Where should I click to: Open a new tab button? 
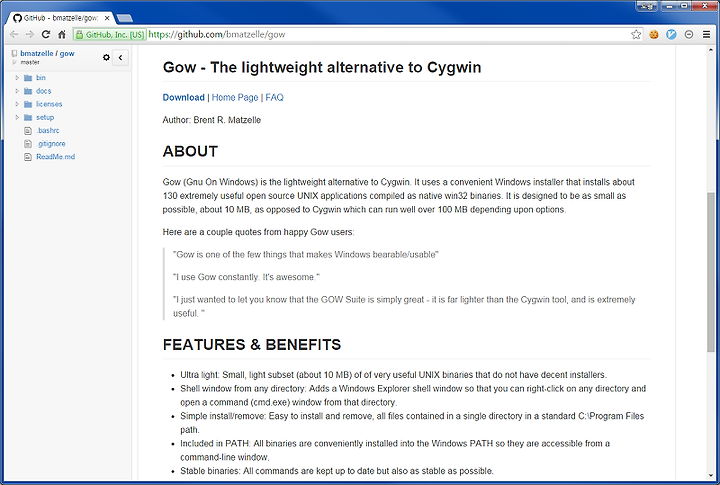click(125, 18)
